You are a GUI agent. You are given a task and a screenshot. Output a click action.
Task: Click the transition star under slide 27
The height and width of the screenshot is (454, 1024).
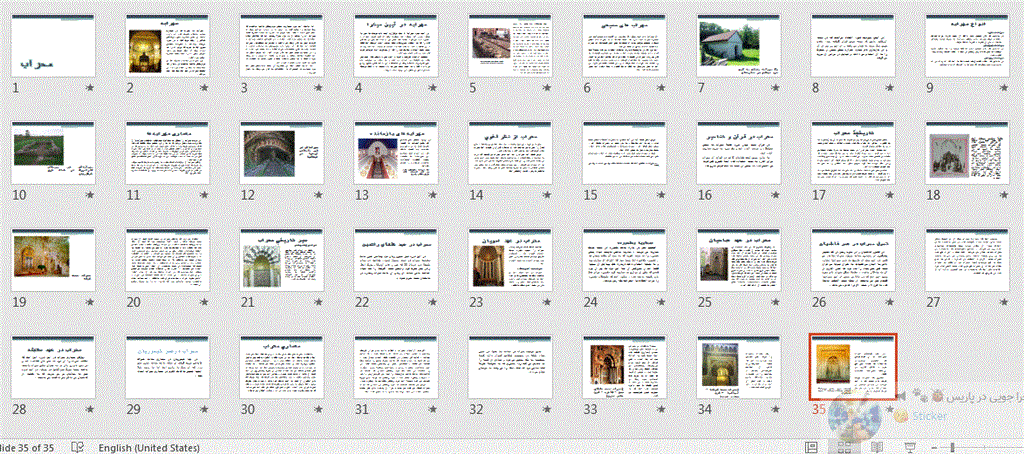[x=1002, y=302]
